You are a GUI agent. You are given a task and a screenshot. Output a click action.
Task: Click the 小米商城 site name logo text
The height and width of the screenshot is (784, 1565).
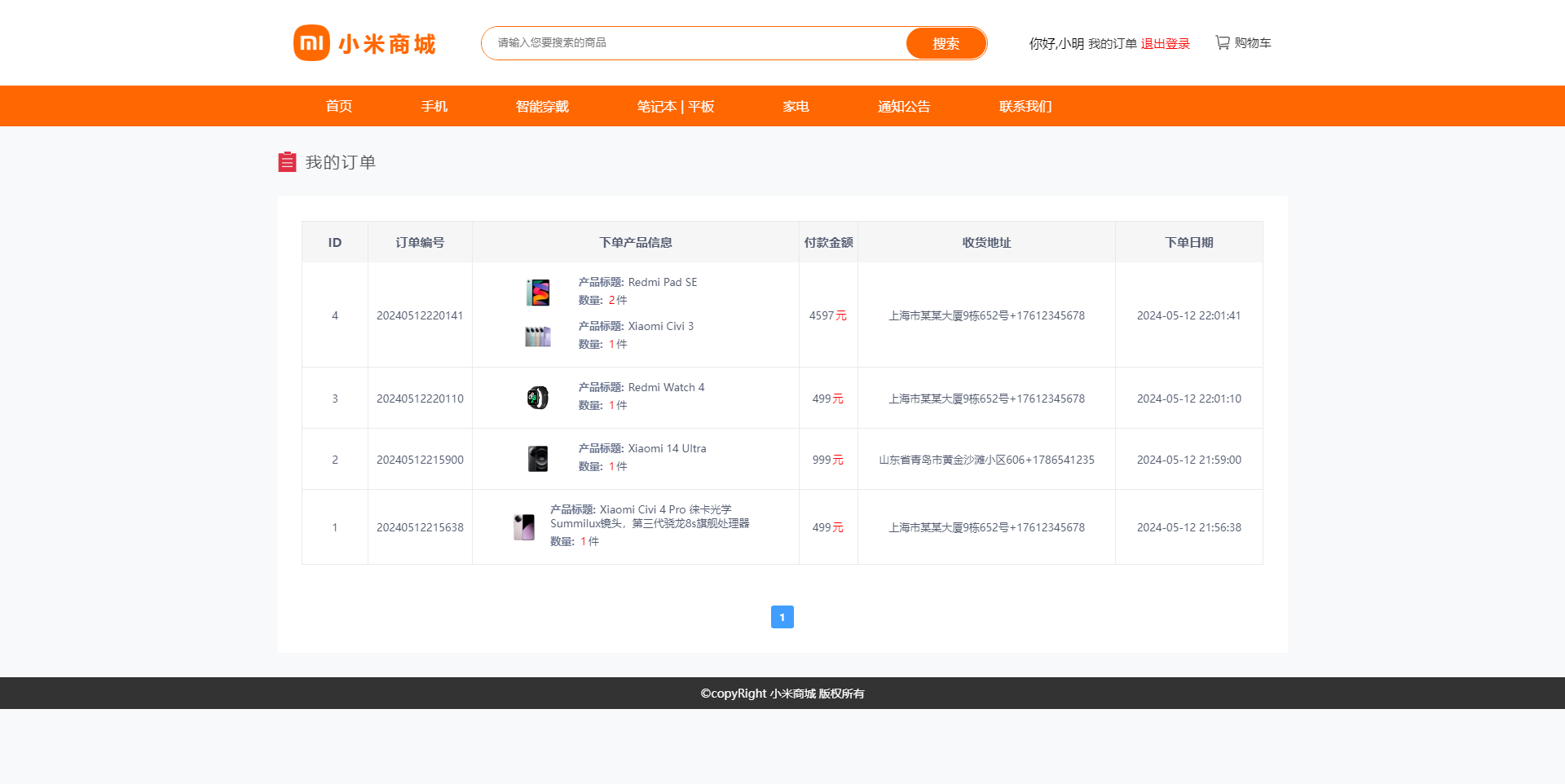pyautogui.click(x=387, y=44)
